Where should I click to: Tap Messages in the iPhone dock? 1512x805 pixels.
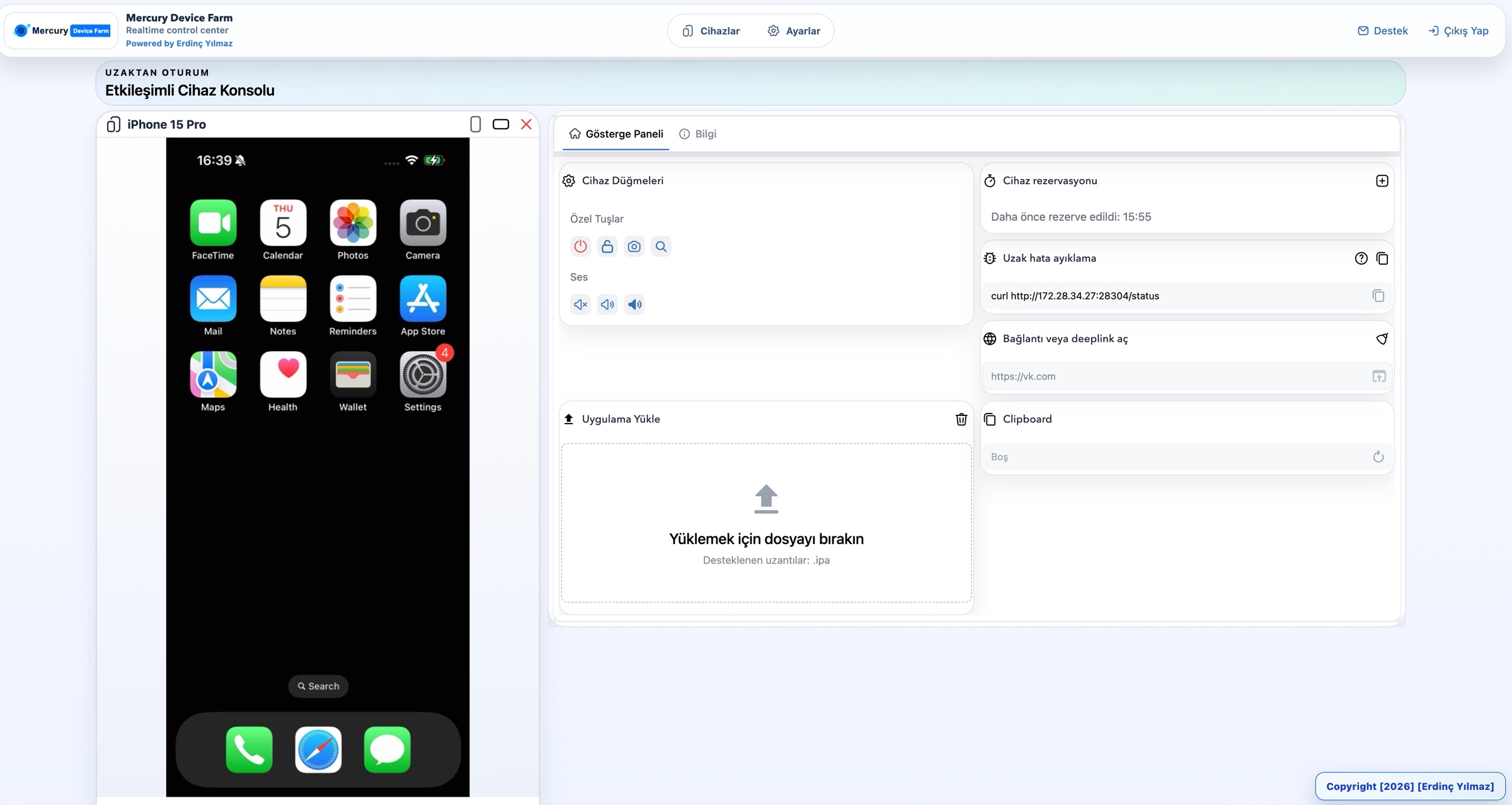point(387,750)
